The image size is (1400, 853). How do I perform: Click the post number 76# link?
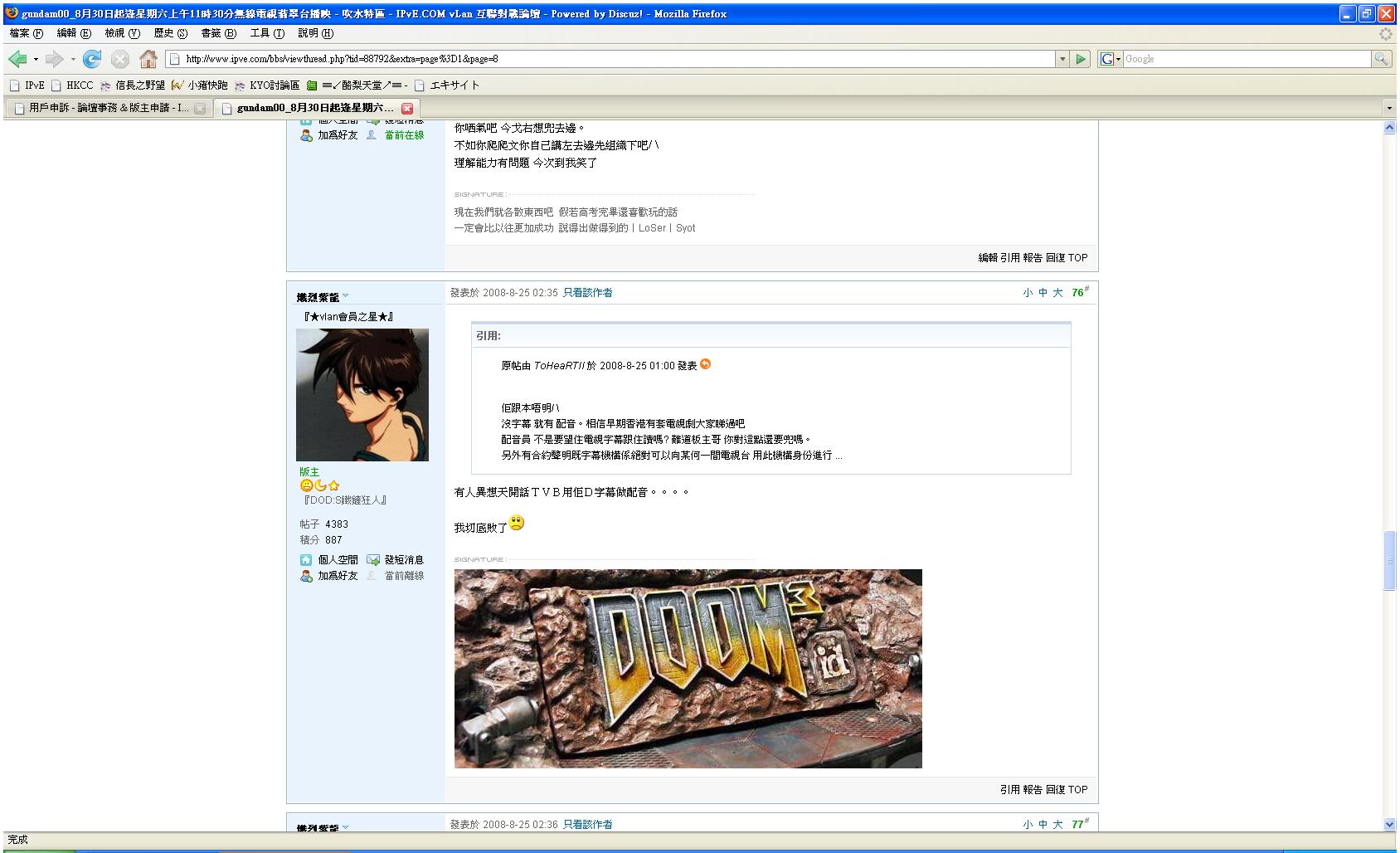click(x=1080, y=292)
